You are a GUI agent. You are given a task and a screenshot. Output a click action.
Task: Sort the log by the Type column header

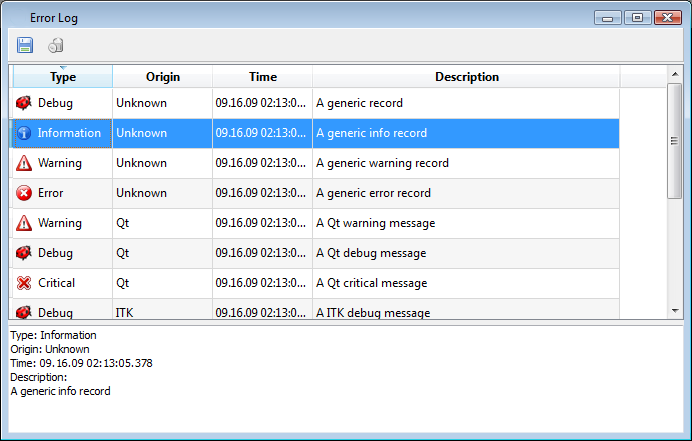[x=62, y=77]
